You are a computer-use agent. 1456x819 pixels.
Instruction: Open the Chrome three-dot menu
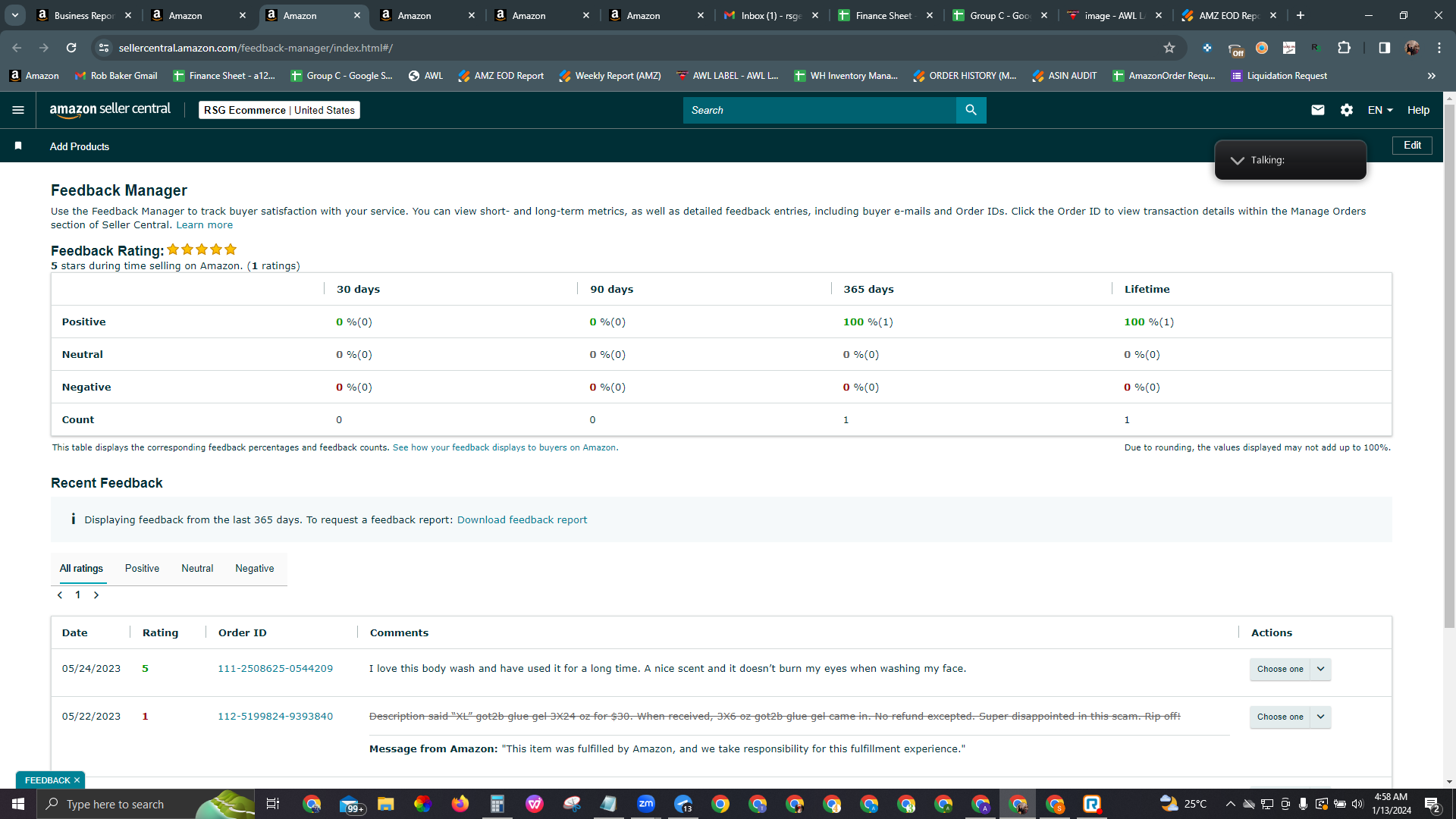(x=1439, y=48)
